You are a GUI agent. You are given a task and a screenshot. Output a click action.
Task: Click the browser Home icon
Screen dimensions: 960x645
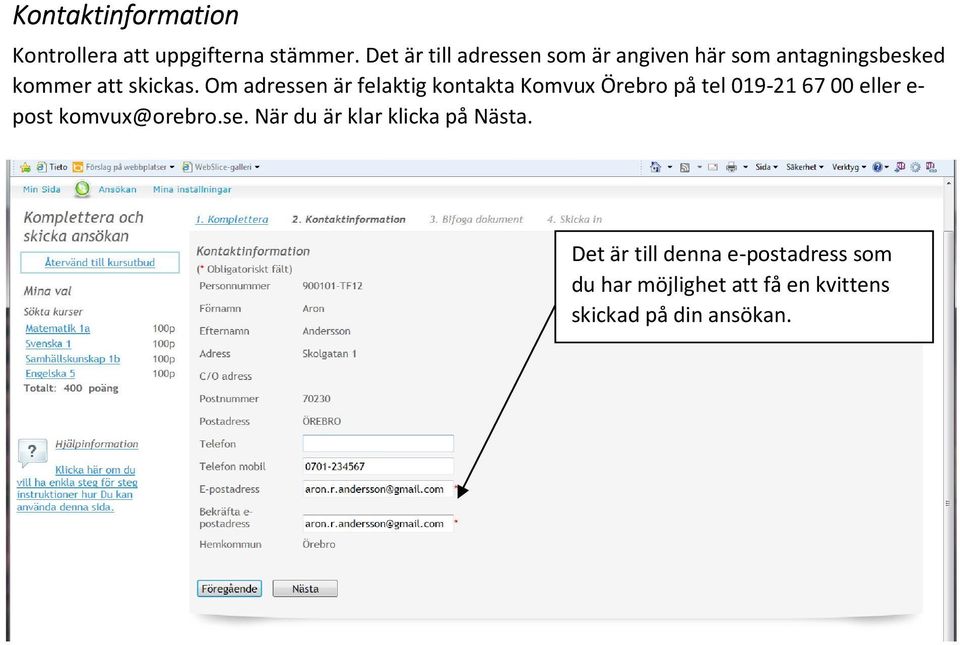(x=656, y=167)
